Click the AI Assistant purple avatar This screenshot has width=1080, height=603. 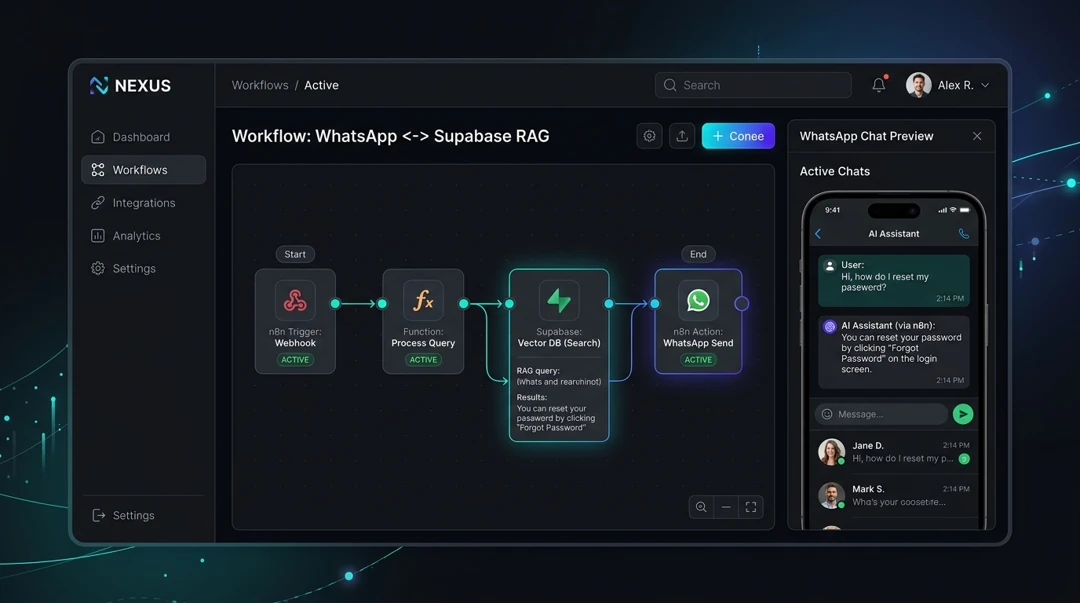pyautogui.click(x=829, y=327)
